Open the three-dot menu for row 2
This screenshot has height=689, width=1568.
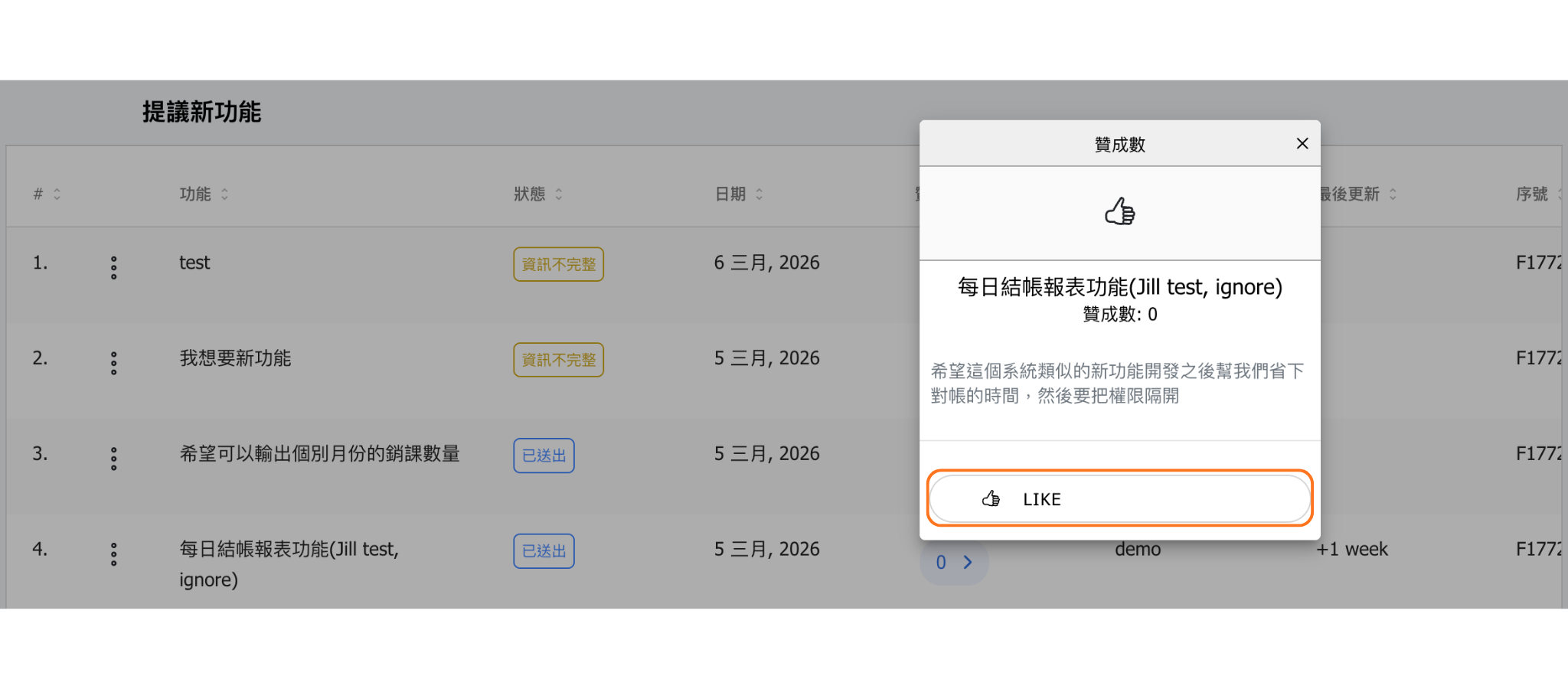pos(113,363)
